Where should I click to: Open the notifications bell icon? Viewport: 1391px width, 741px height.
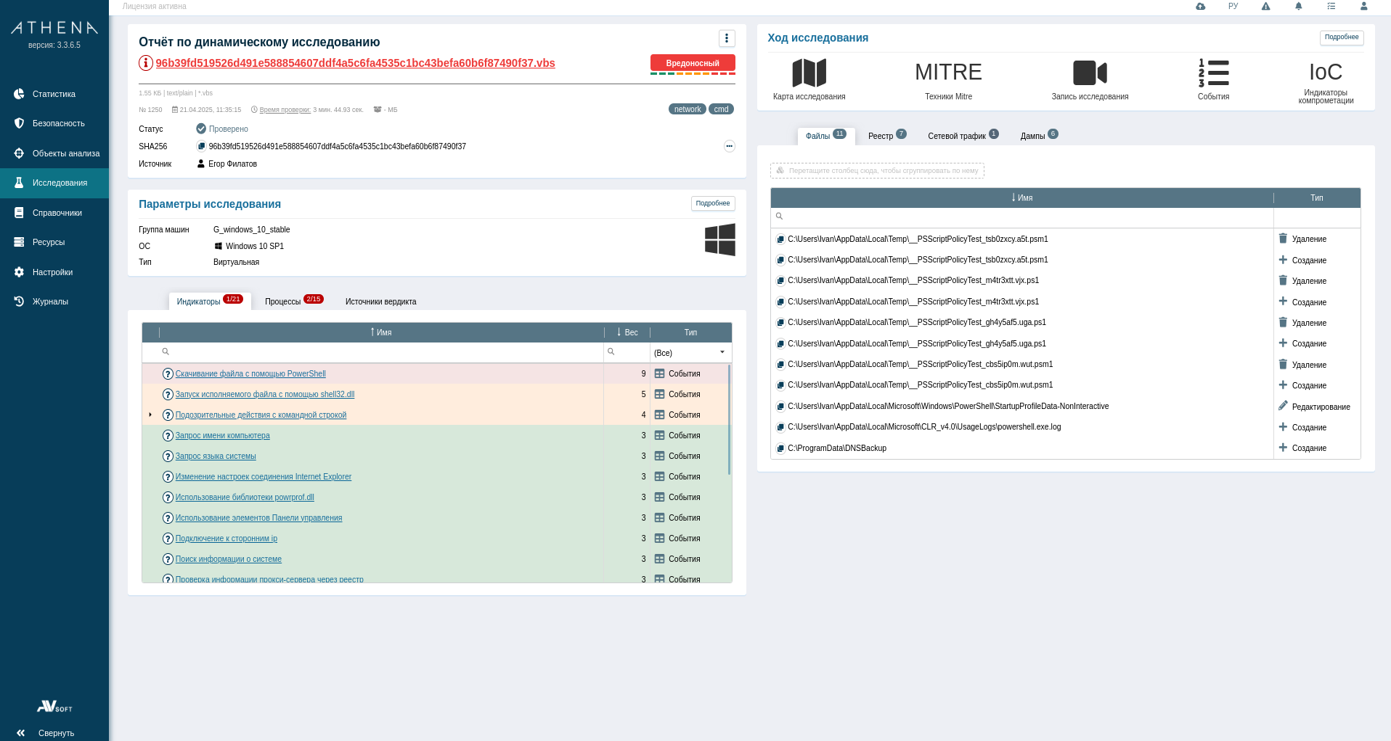coord(1298,6)
